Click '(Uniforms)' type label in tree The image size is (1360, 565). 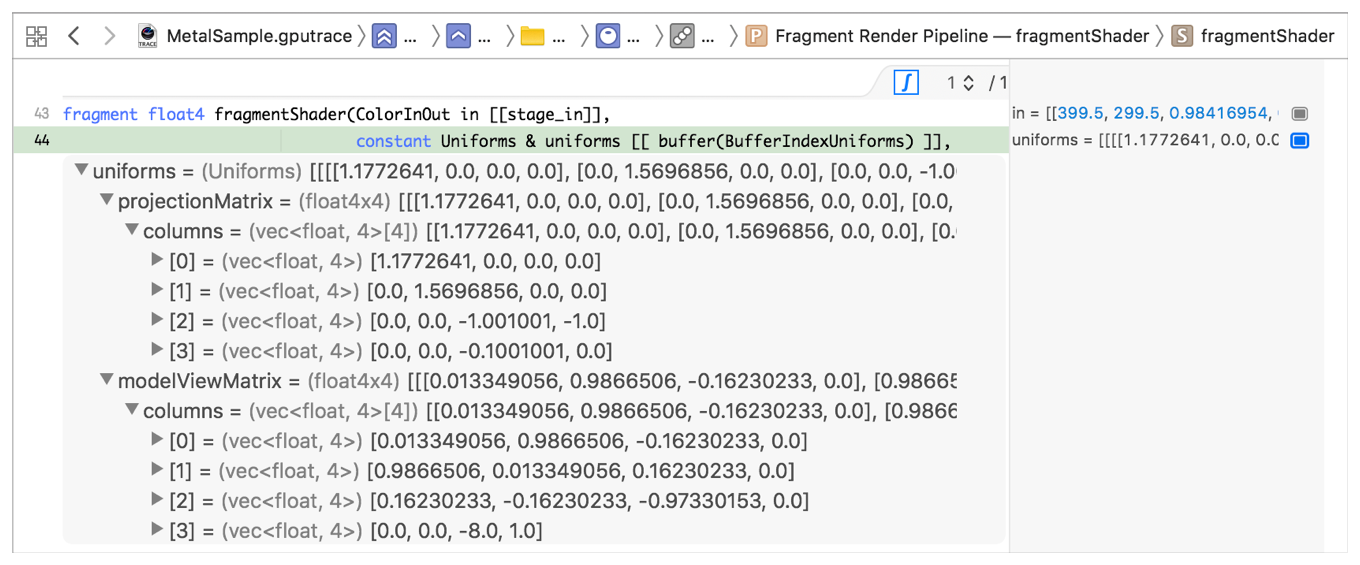click(251, 171)
